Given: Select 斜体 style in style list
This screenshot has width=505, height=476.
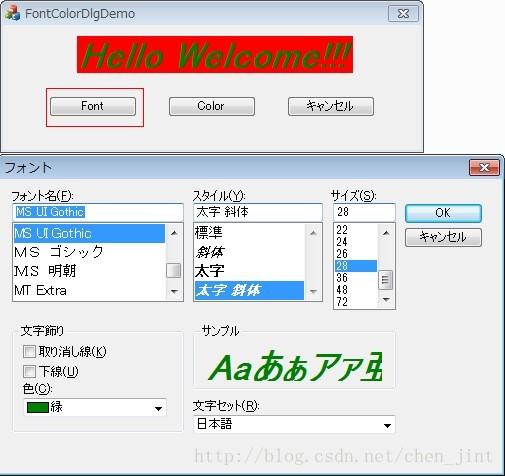Looking at the screenshot, I should pos(249,252).
